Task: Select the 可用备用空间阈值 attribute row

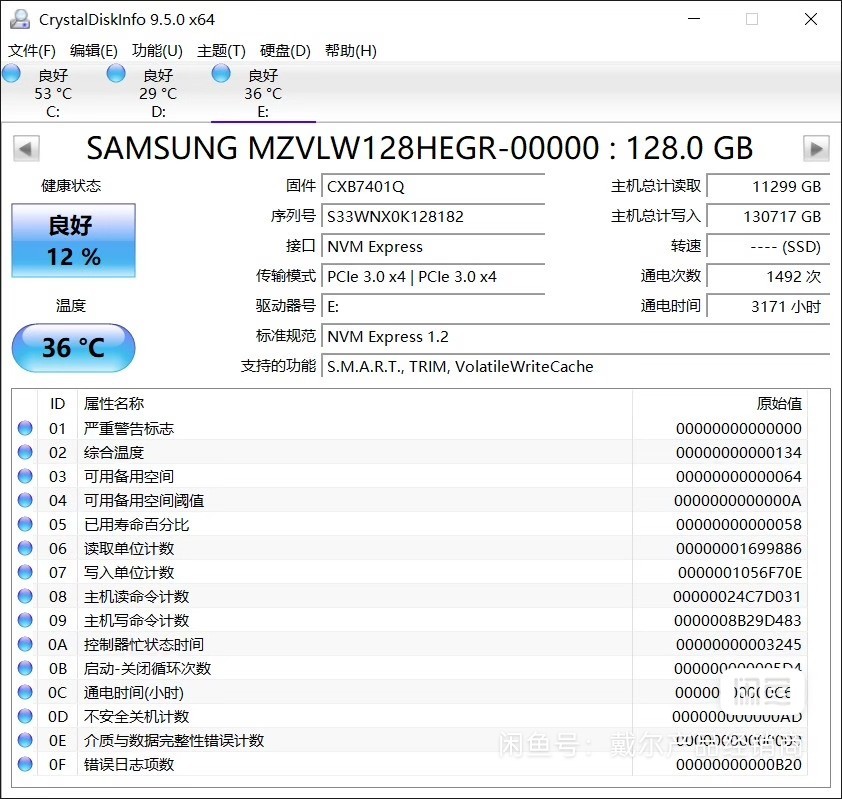Action: point(410,500)
